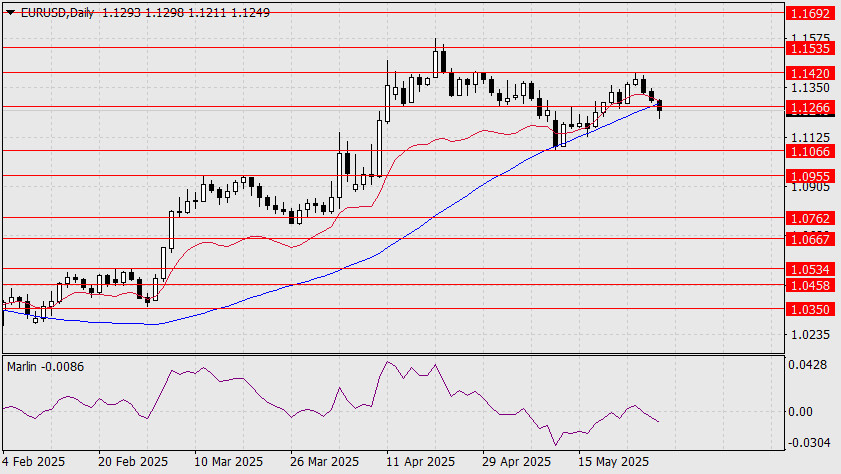This screenshot has height=474, width=841.
Task: Select the 1.1692 price level label
Action: pyautogui.click(x=810, y=13)
